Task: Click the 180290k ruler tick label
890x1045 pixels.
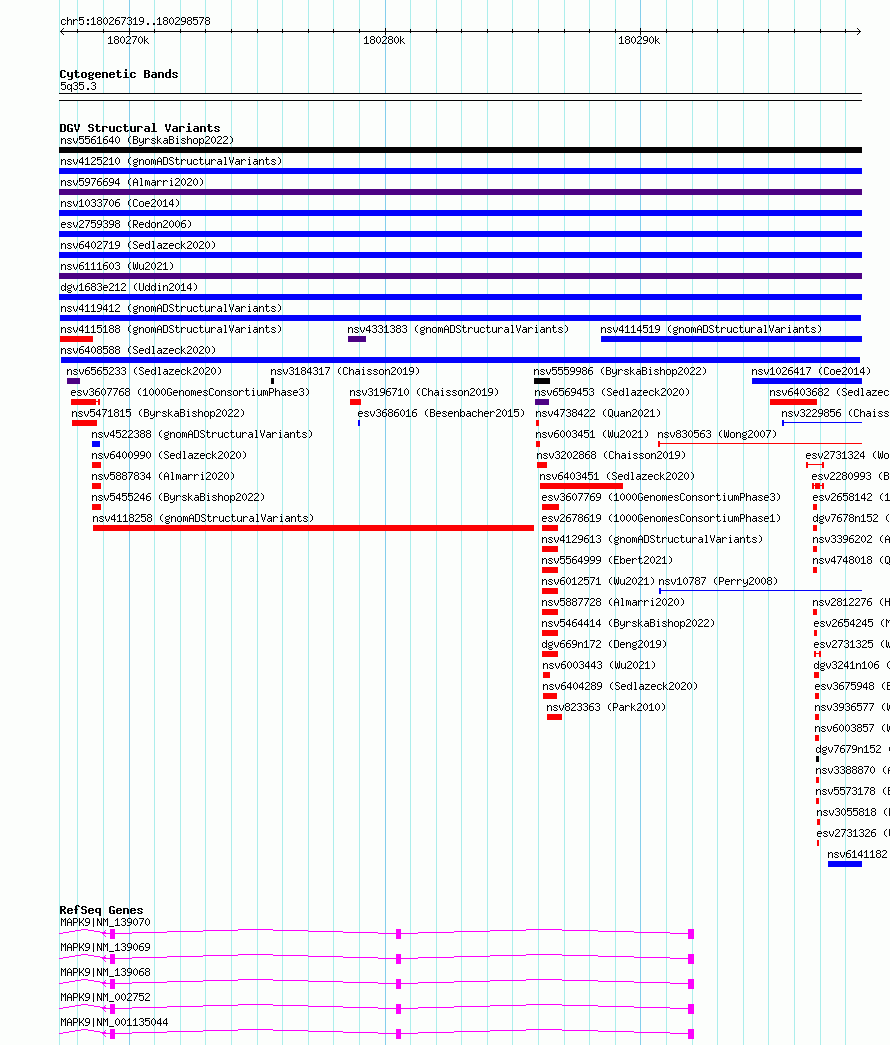Action: [639, 41]
